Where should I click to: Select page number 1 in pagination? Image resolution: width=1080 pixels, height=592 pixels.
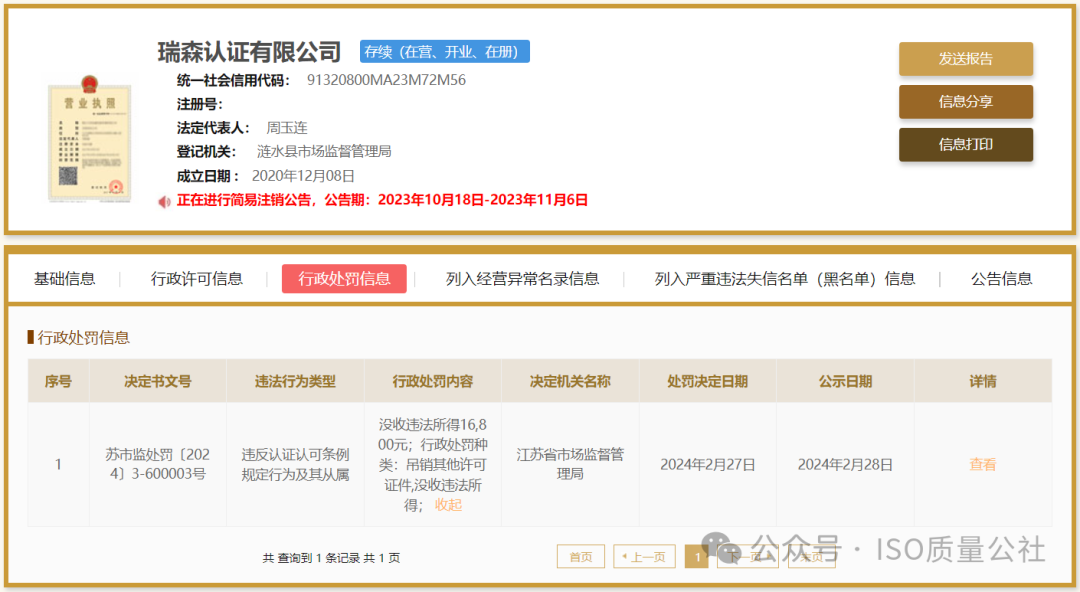(696, 556)
